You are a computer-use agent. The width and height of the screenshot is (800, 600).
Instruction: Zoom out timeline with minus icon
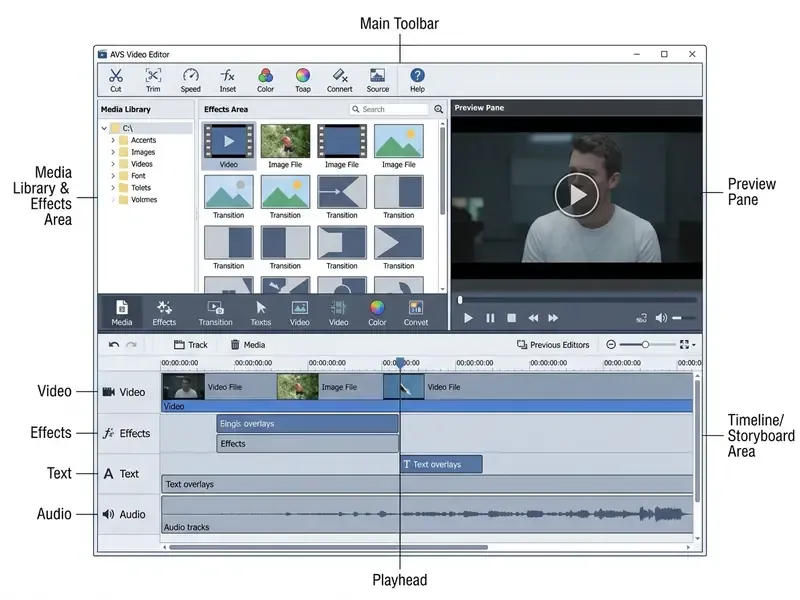[x=611, y=344]
